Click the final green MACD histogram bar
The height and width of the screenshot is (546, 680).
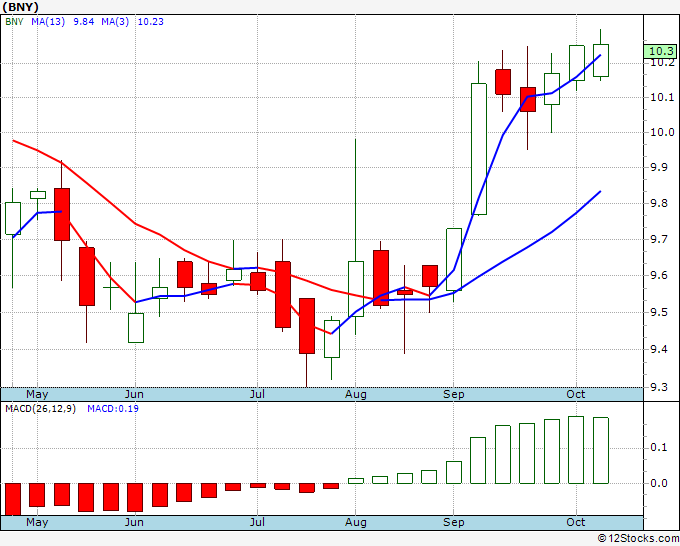pyautogui.click(x=601, y=451)
